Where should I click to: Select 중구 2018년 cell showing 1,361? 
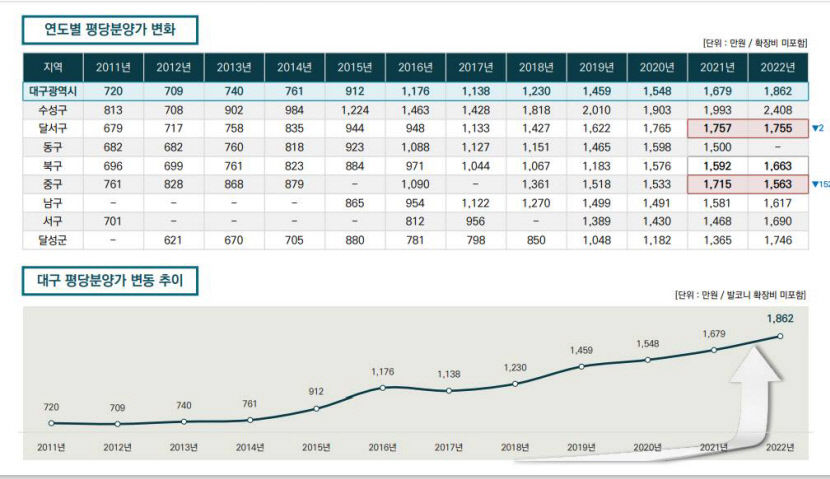(536, 184)
